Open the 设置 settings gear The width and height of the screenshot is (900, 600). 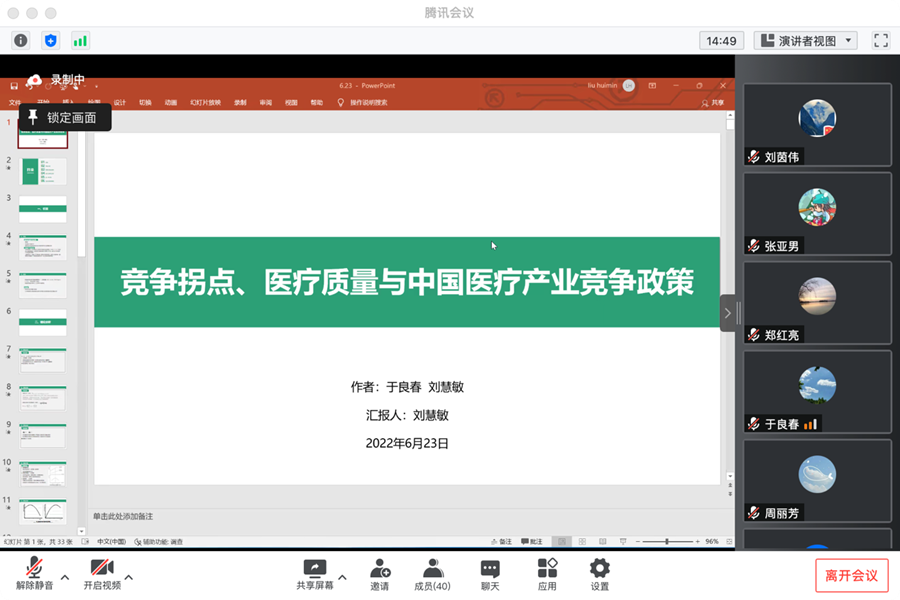pyautogui.click(x=599, y=574)
